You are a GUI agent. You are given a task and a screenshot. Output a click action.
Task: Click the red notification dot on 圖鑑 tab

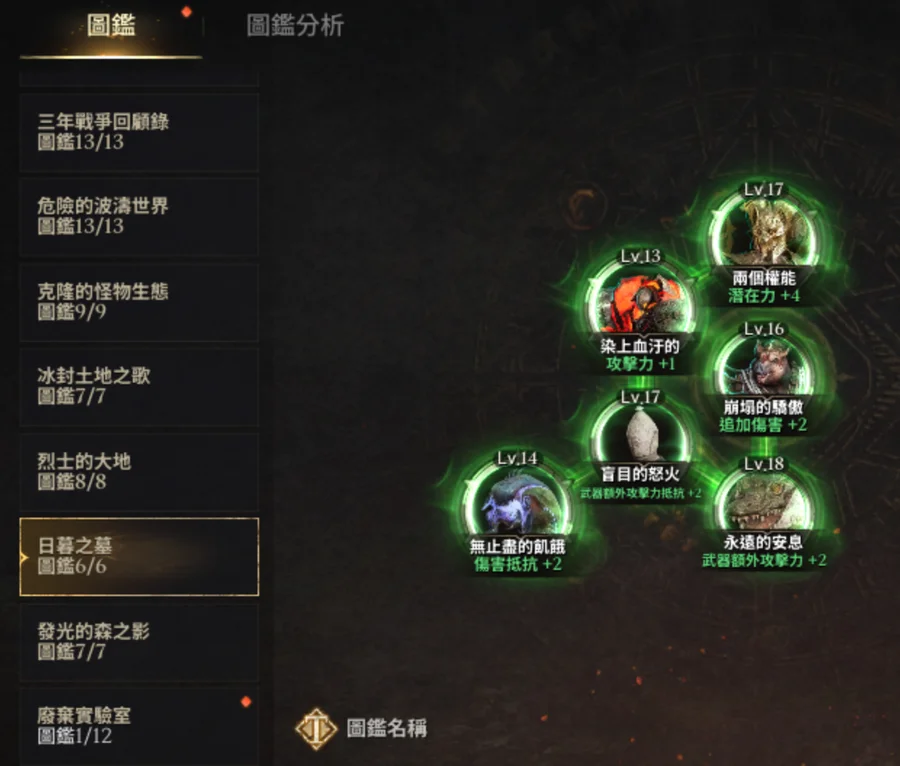click(x=187, y=11)
